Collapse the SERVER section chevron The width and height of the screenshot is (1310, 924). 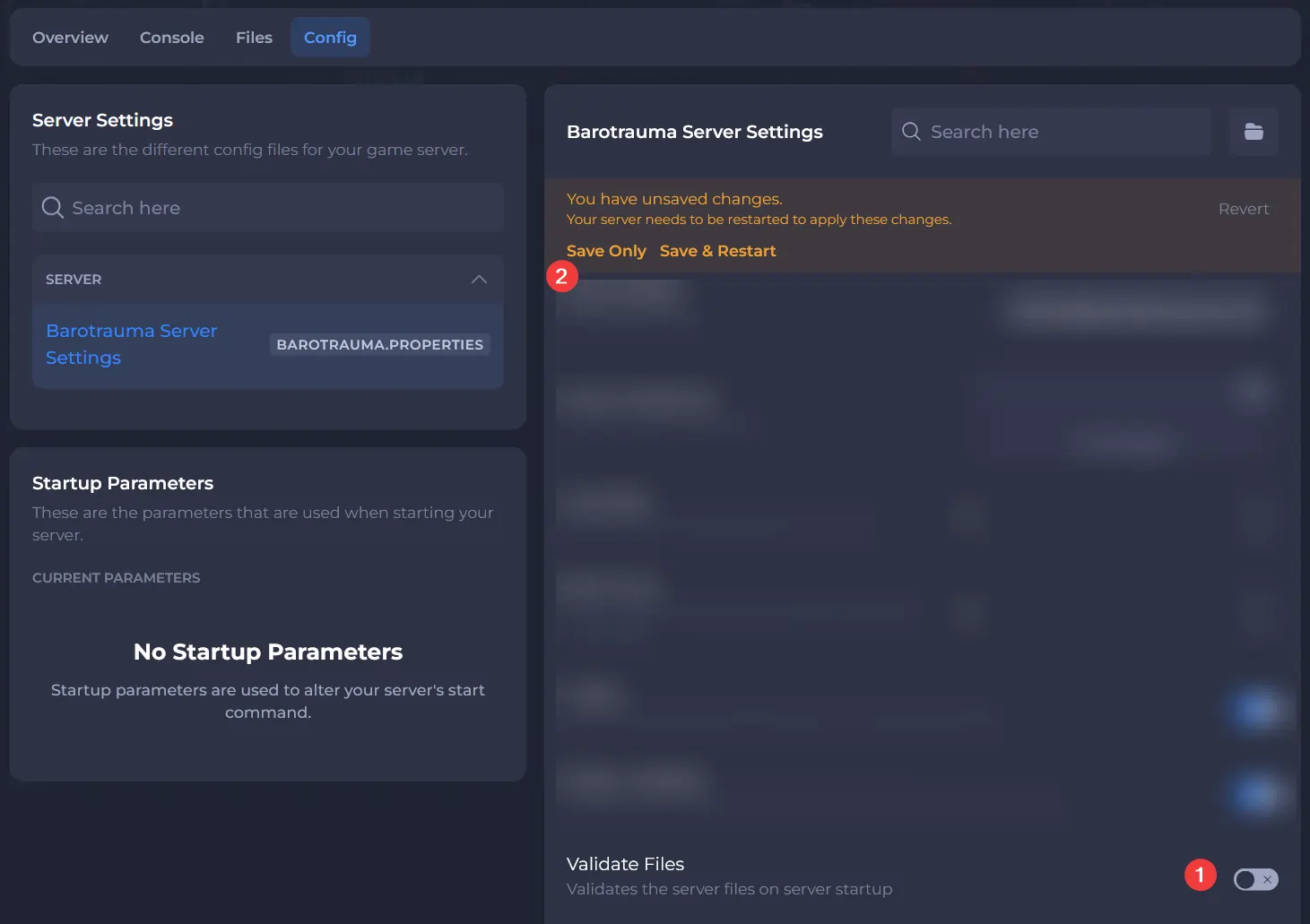pyautogui.click(x=479, y=280)
